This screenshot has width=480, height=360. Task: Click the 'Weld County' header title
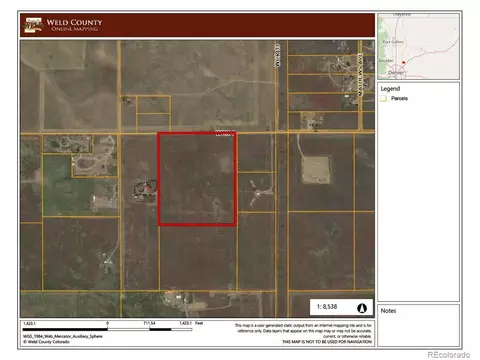pos(74,22)
